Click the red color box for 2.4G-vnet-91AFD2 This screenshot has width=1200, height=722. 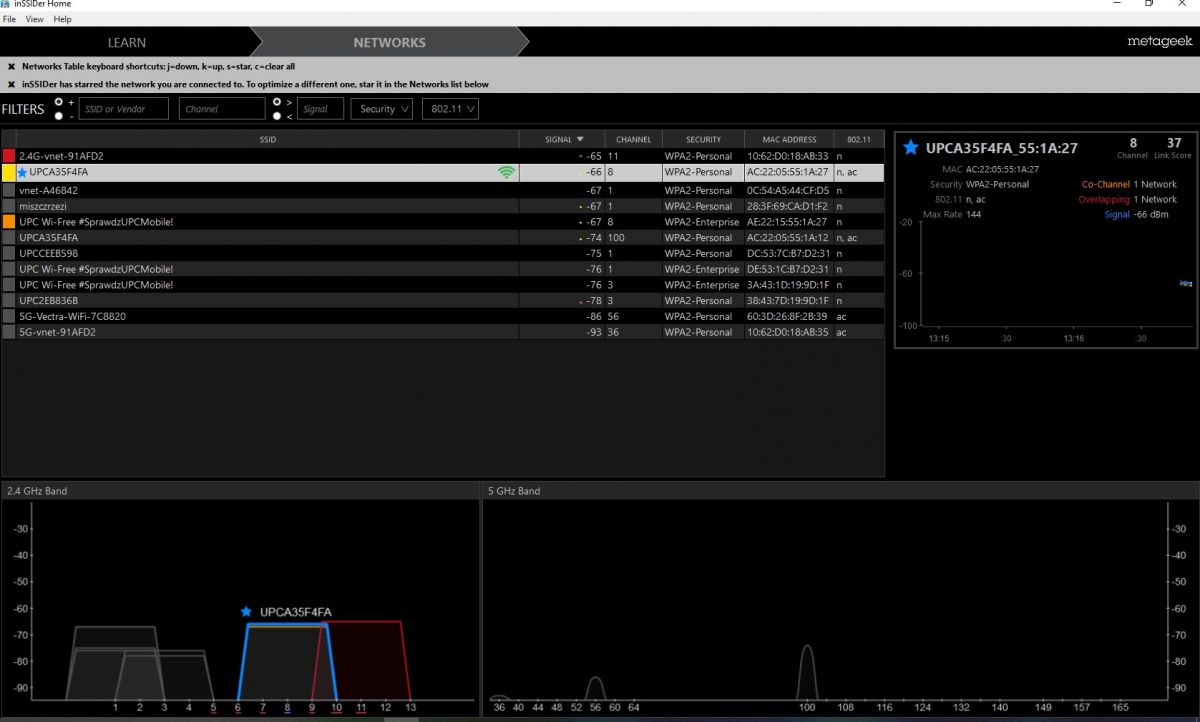click(x=9, y=156)
